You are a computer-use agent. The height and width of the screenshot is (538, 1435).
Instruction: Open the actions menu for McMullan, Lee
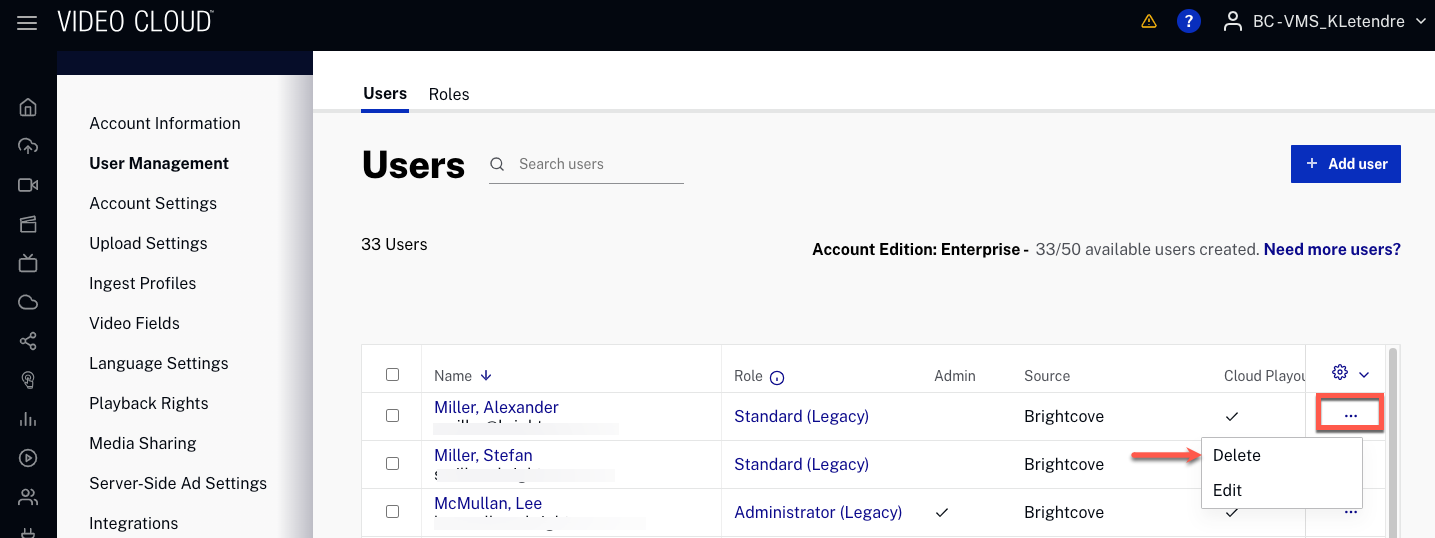pos(1350,512)
